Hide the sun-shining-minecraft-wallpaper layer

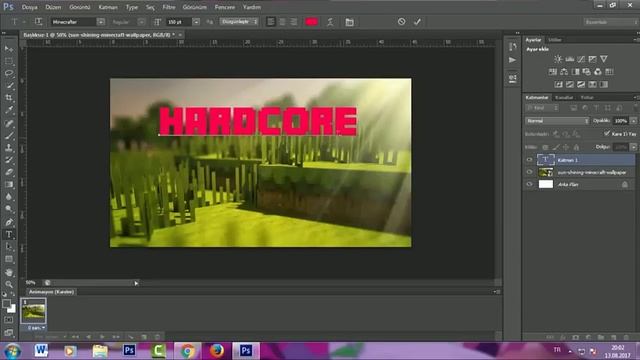[x=529, y=172]
